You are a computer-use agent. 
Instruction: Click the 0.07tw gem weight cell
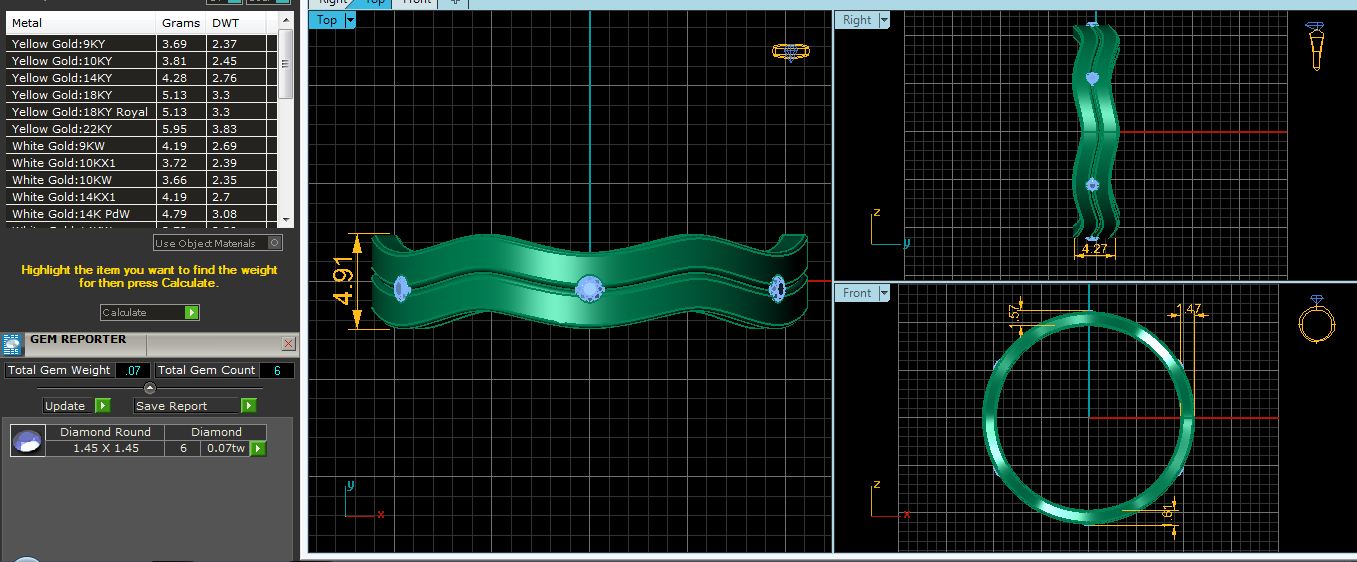(x=225, y=449)
